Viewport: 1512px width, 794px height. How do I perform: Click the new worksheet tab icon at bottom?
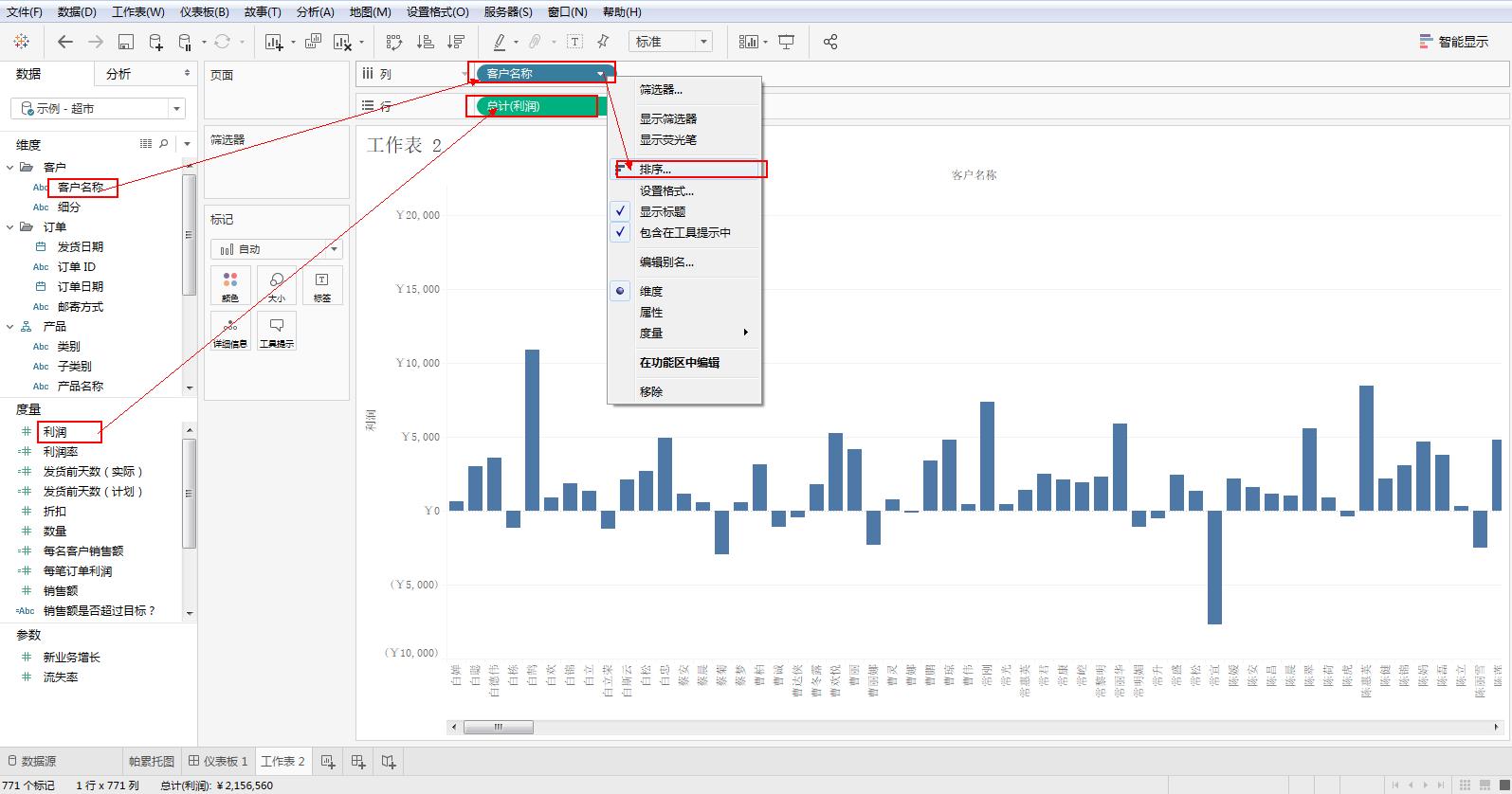pos(328,761)
